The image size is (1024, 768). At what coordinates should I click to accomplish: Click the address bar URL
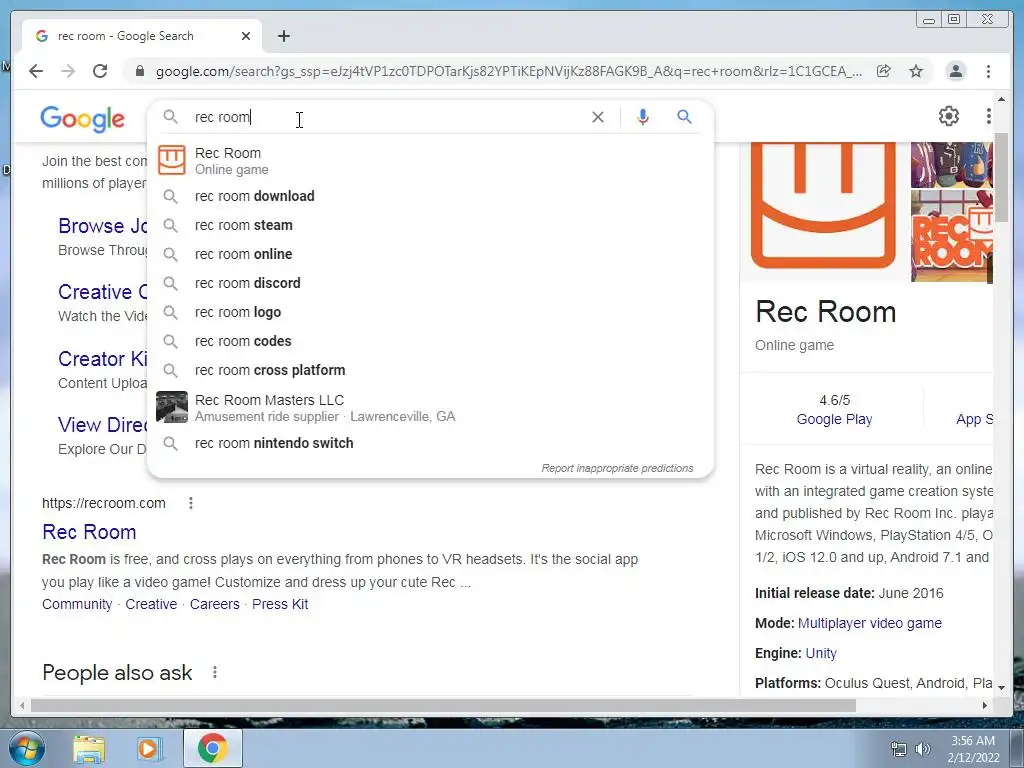[508, 71]
